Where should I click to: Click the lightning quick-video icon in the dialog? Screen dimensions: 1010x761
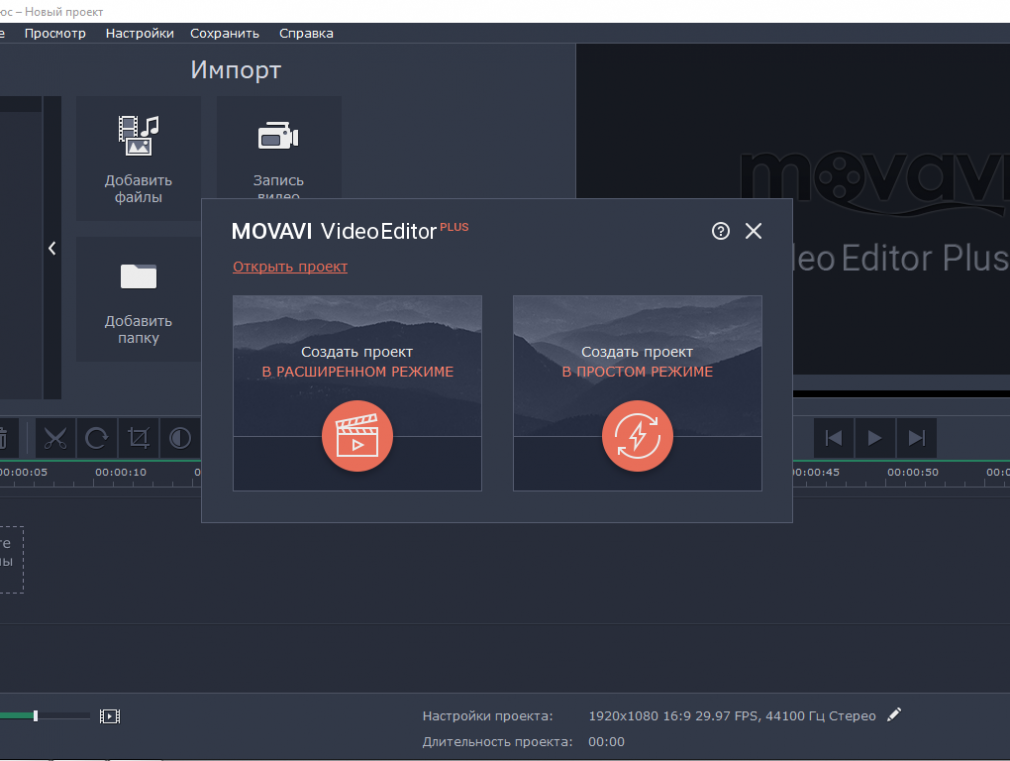point(638,436)
